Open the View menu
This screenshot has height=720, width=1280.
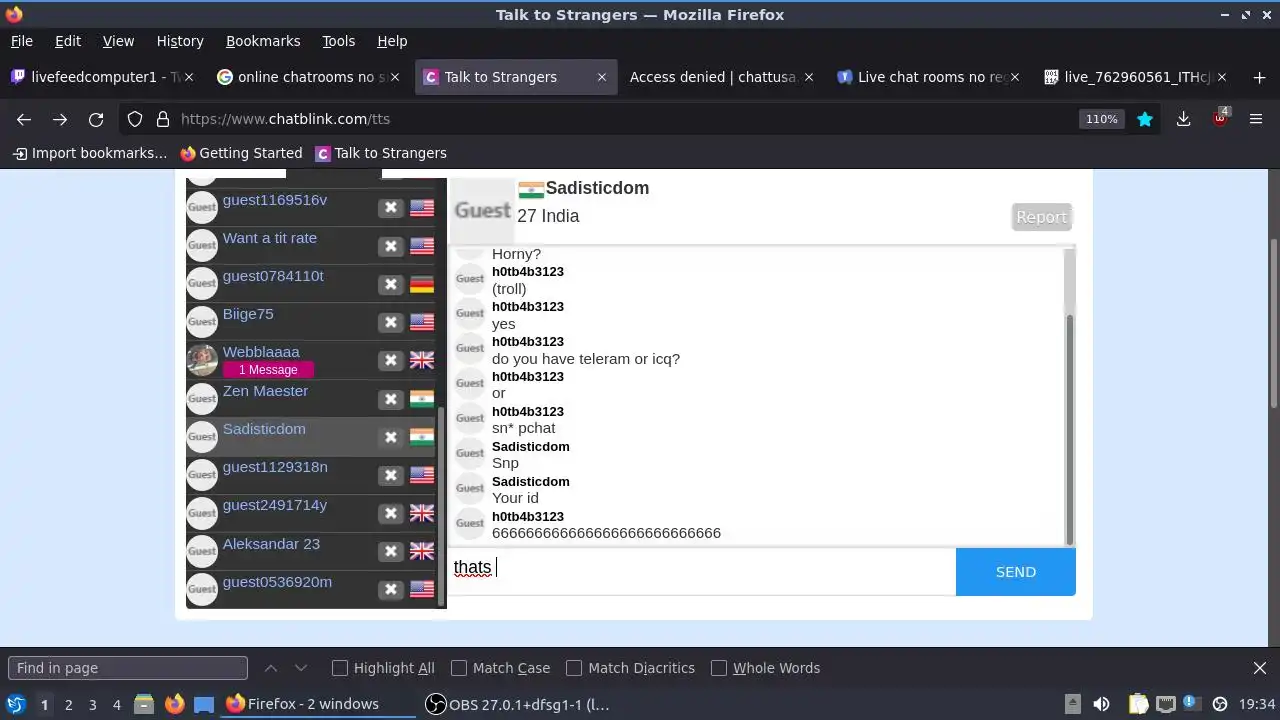tap(118, 41)
